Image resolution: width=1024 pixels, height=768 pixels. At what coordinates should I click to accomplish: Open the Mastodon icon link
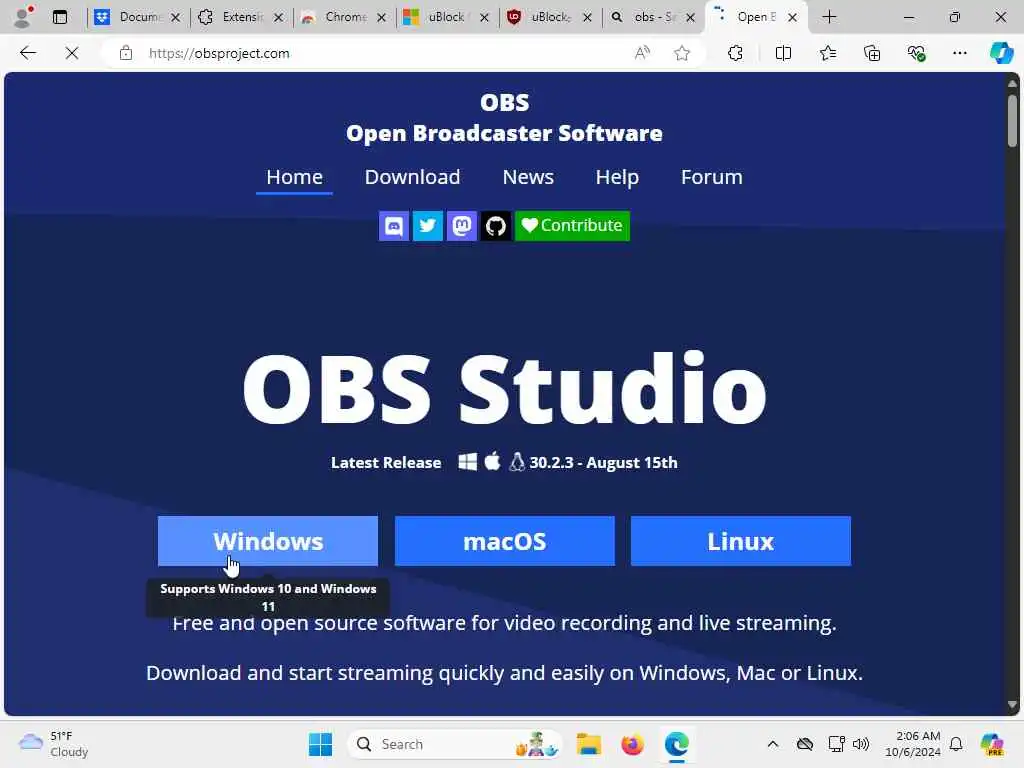(462, 226)
